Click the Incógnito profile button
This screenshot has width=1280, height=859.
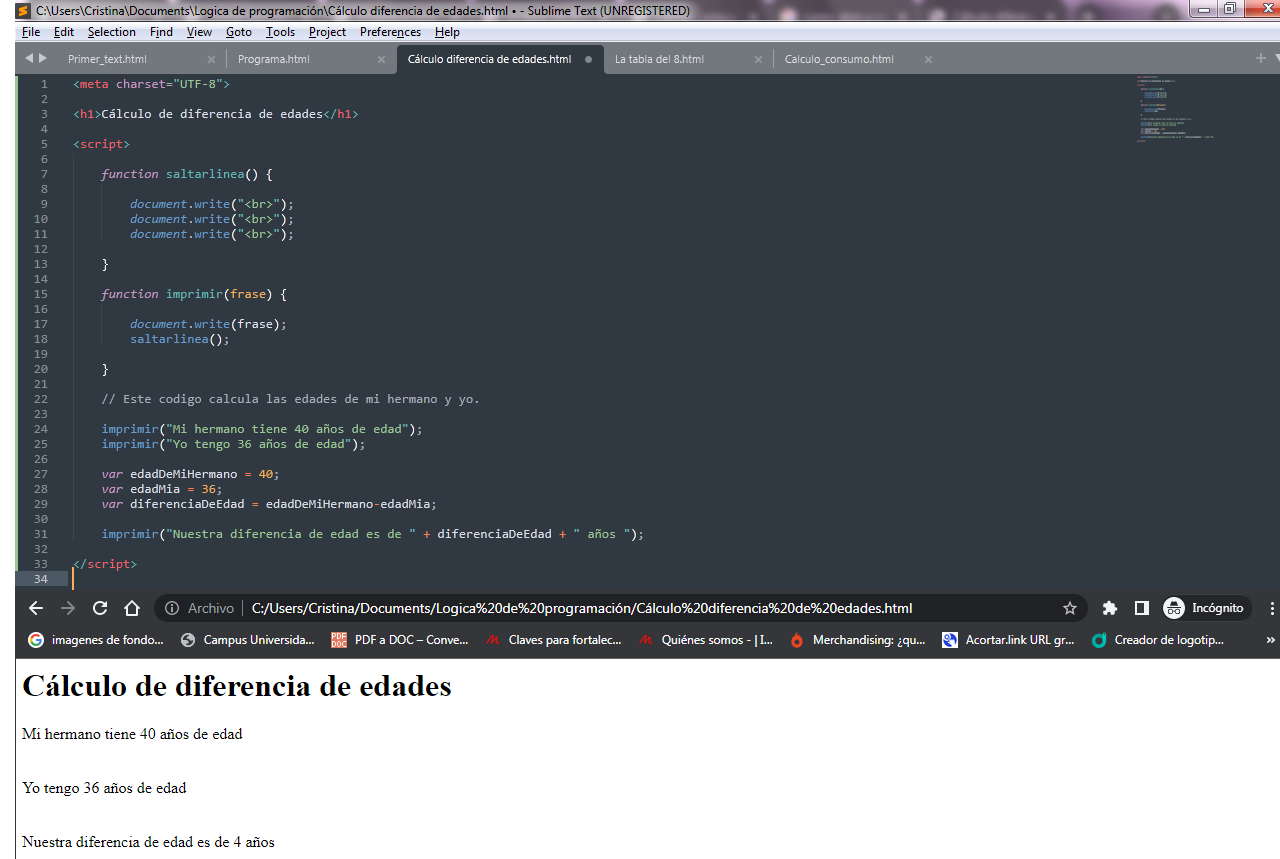click(x=1207, y=608)
